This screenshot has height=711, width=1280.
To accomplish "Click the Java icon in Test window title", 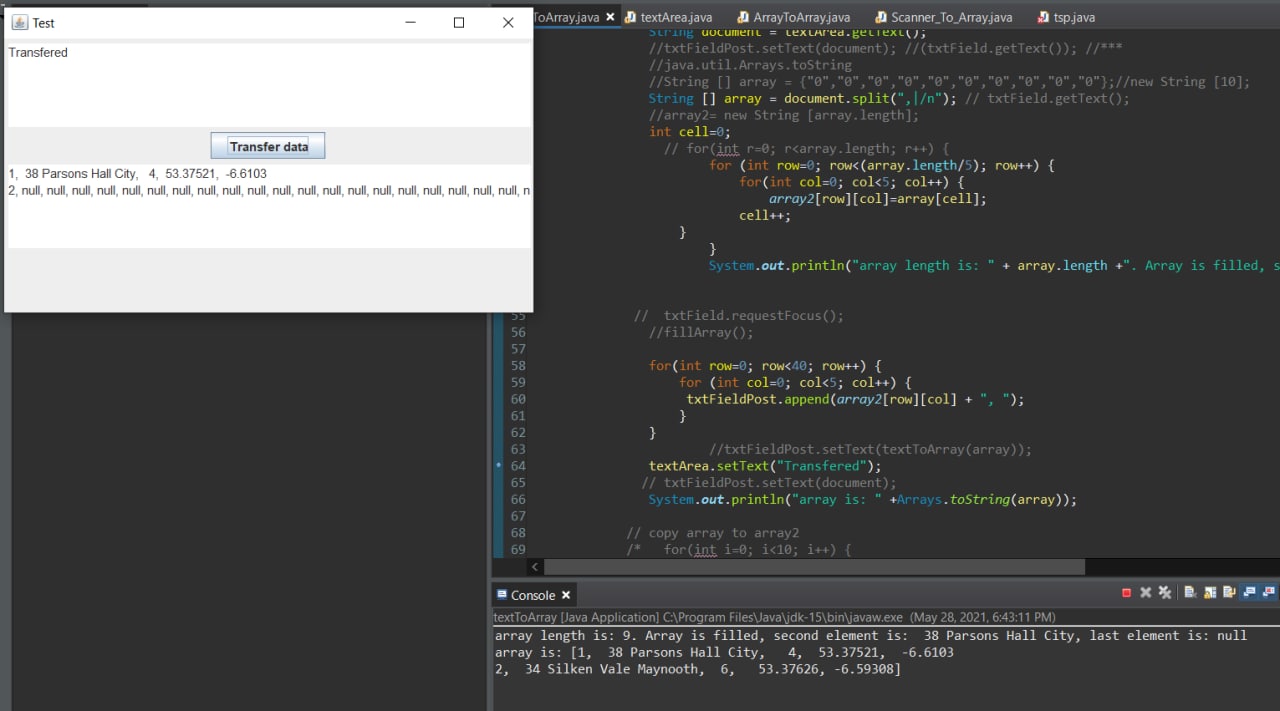I will point(19,22).
